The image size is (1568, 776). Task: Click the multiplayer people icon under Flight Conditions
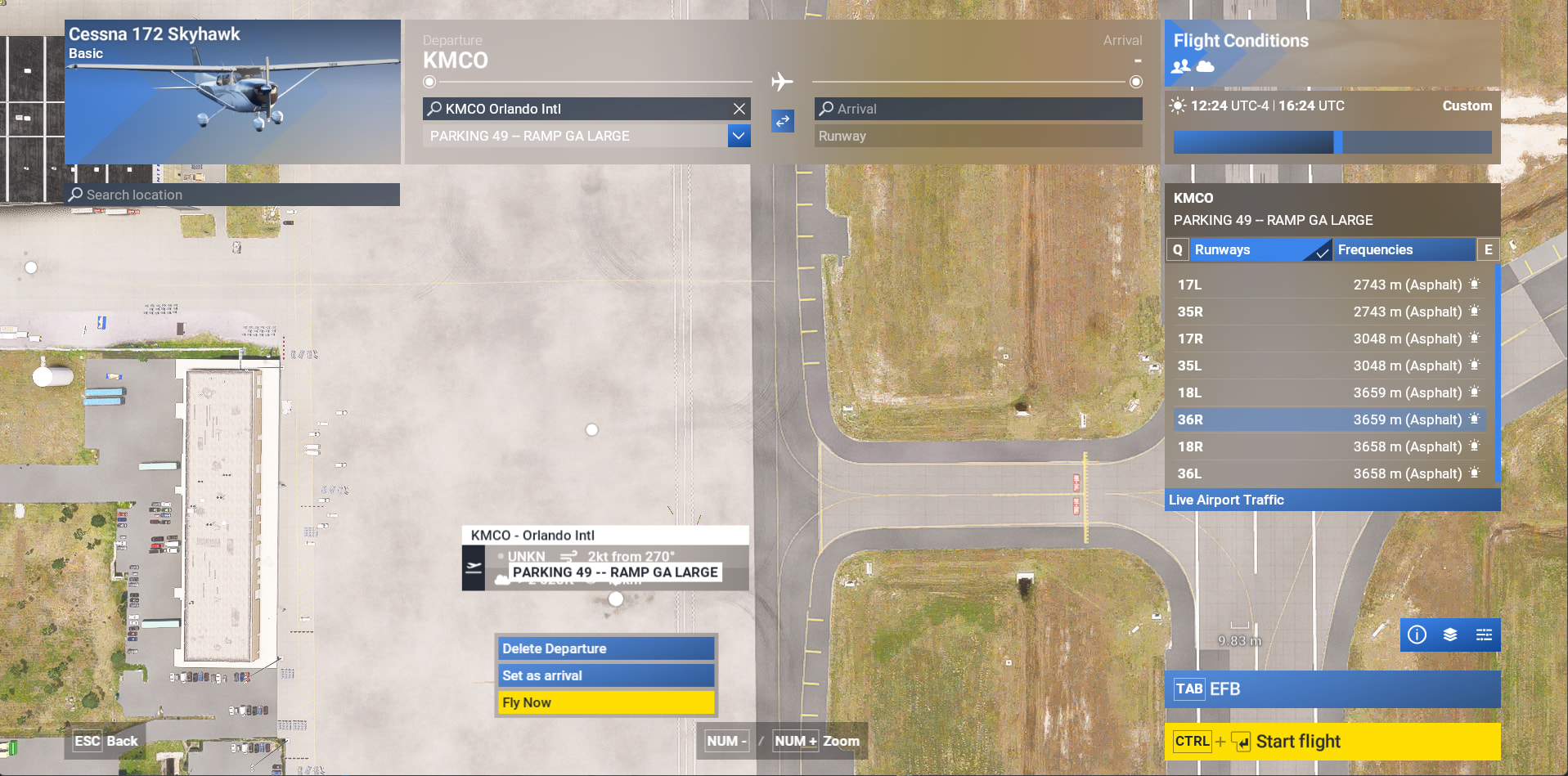point(1181,66)
